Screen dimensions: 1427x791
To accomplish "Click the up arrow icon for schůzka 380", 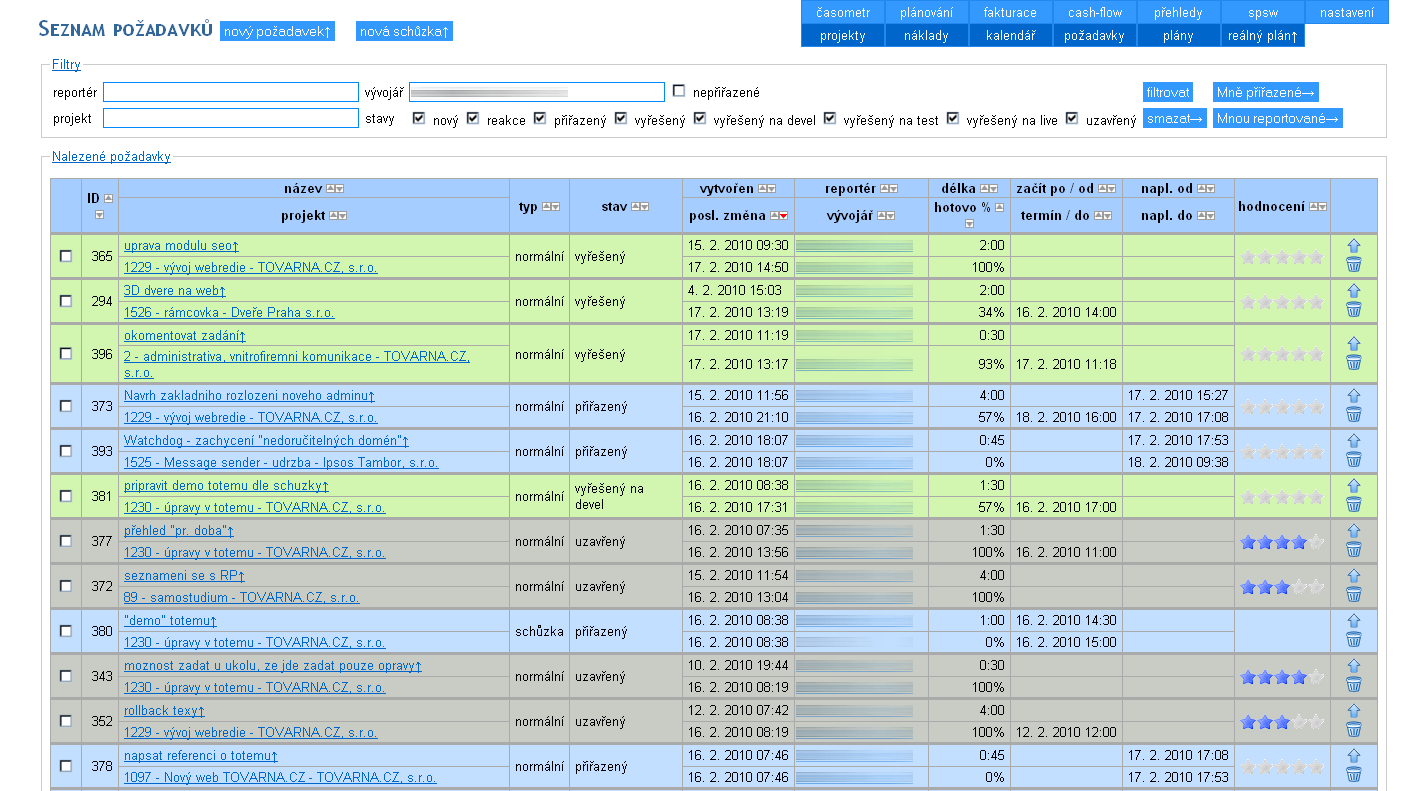I will 1354,621.
